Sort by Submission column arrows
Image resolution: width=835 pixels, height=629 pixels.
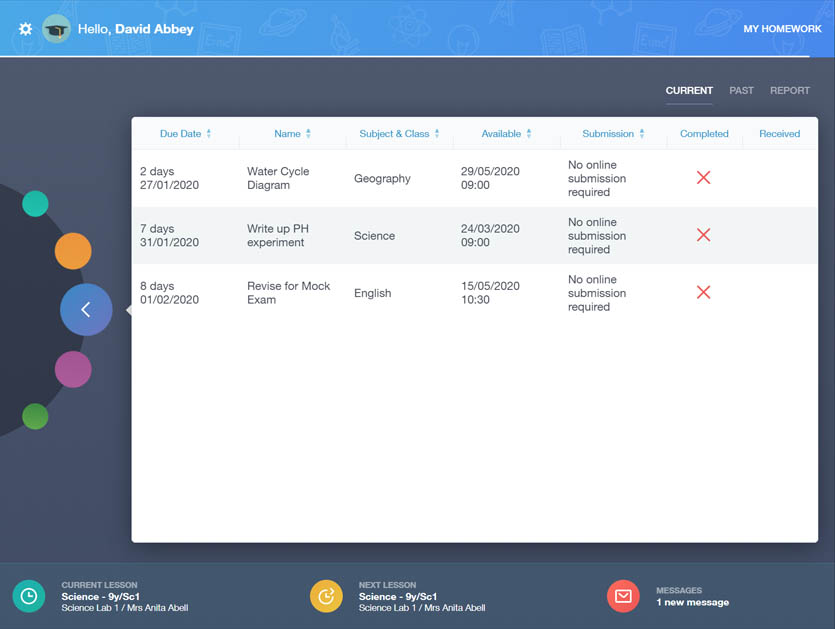642,134
